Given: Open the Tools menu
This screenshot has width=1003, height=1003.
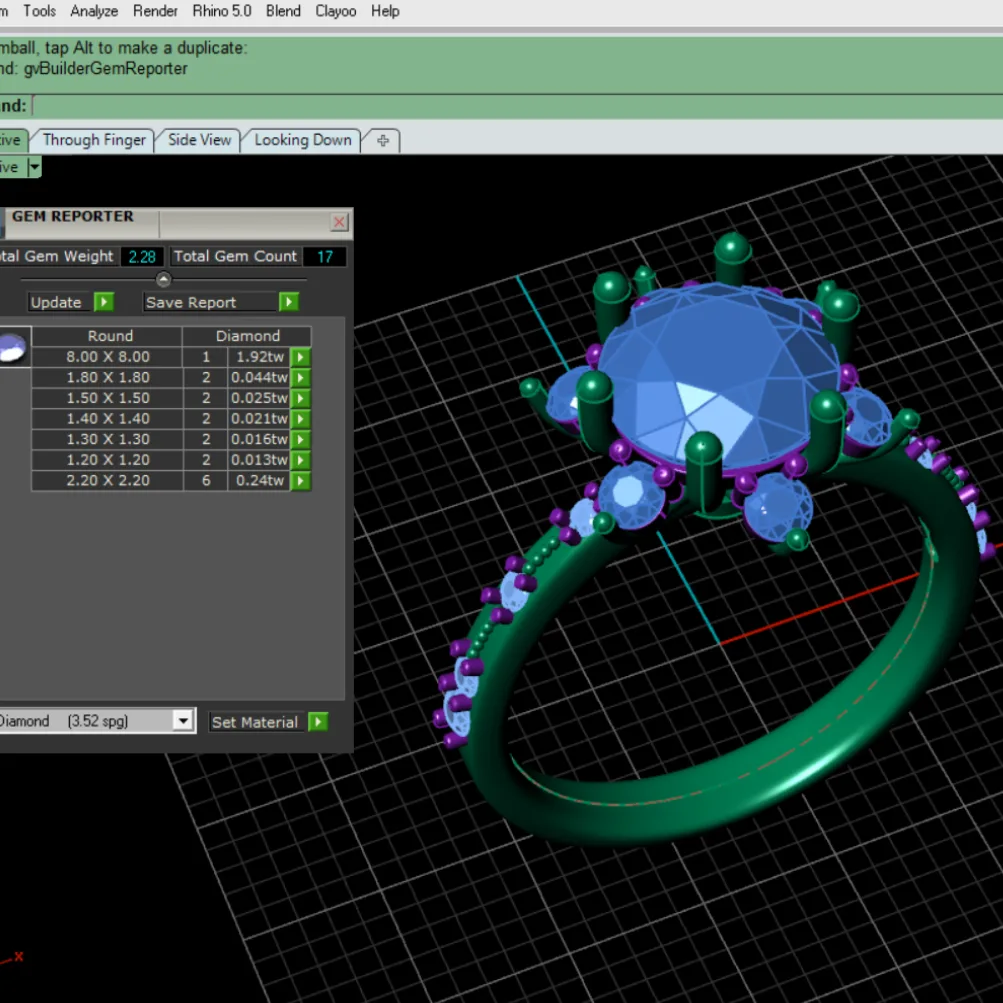Looking at the screenshot, I should click(x=40, y=11).
